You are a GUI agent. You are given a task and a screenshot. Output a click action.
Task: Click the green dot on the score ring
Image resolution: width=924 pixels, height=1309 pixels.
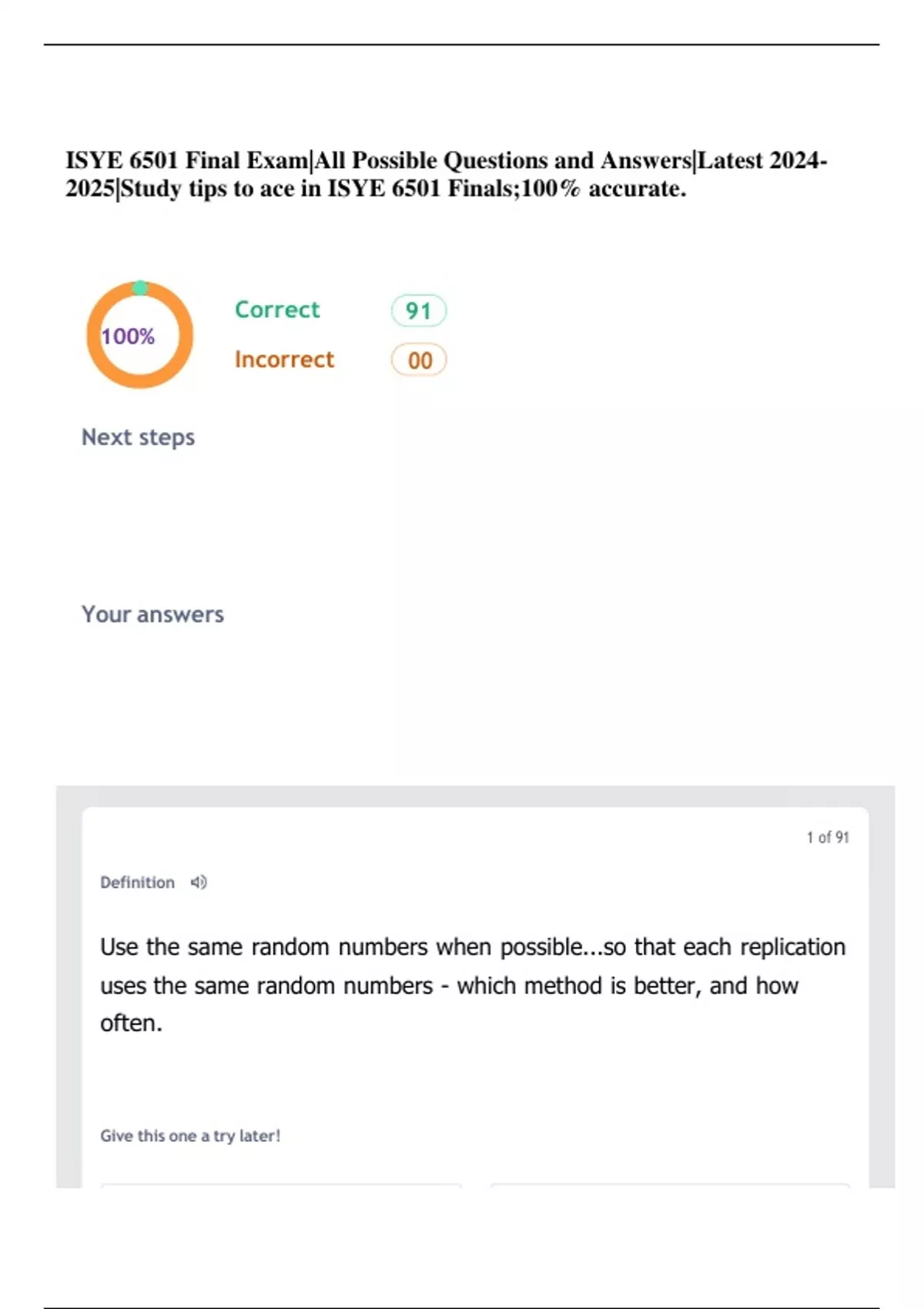pos(140,288)
